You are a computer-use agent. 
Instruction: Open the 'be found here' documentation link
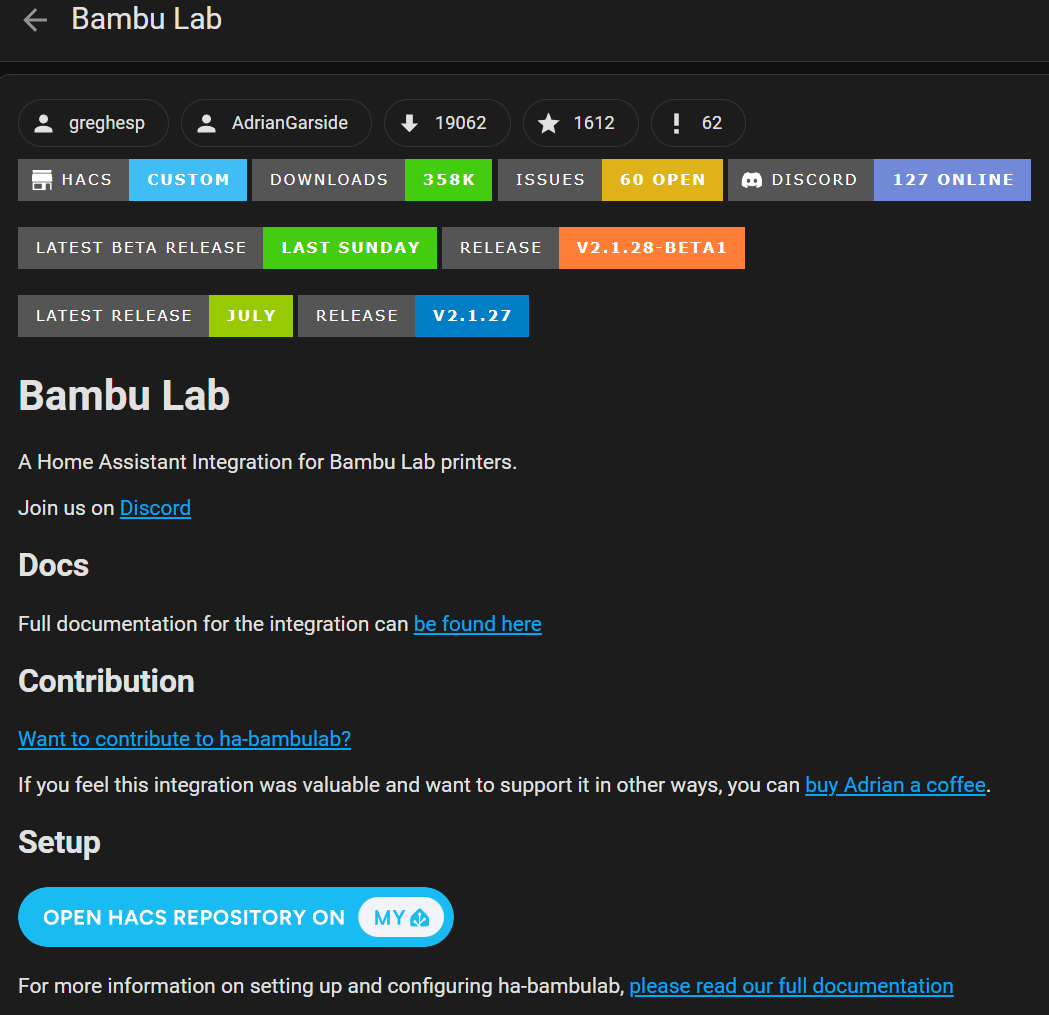[478, 624]
